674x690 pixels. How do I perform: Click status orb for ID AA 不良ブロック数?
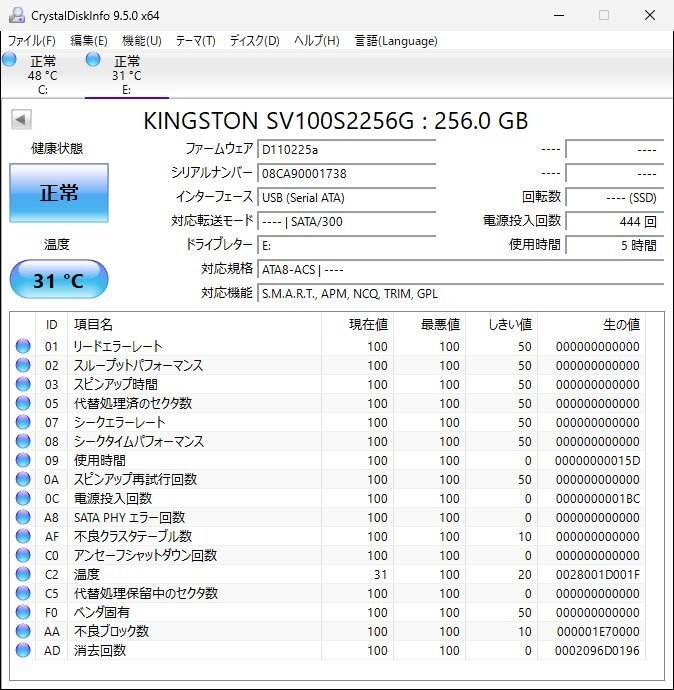(x=23, y=631)
